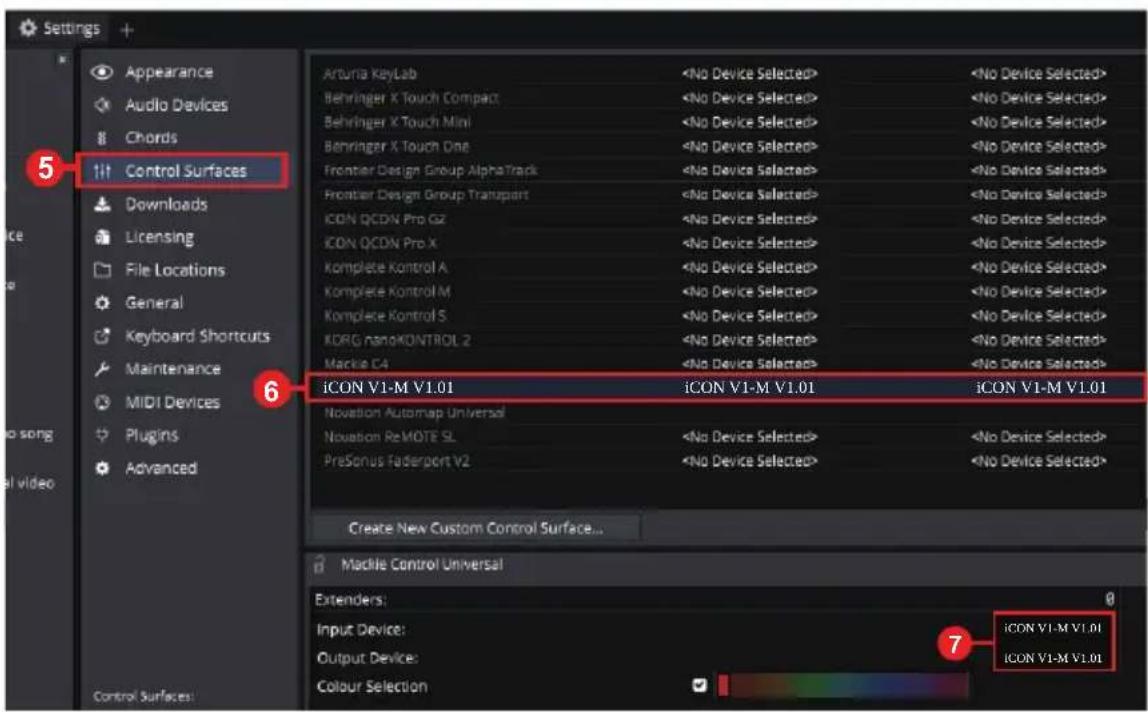The image size is (1148, 712).
Task: Click the faders icon beside Control Surfaces
Action: pyautogui.click(x=102, y=171)
